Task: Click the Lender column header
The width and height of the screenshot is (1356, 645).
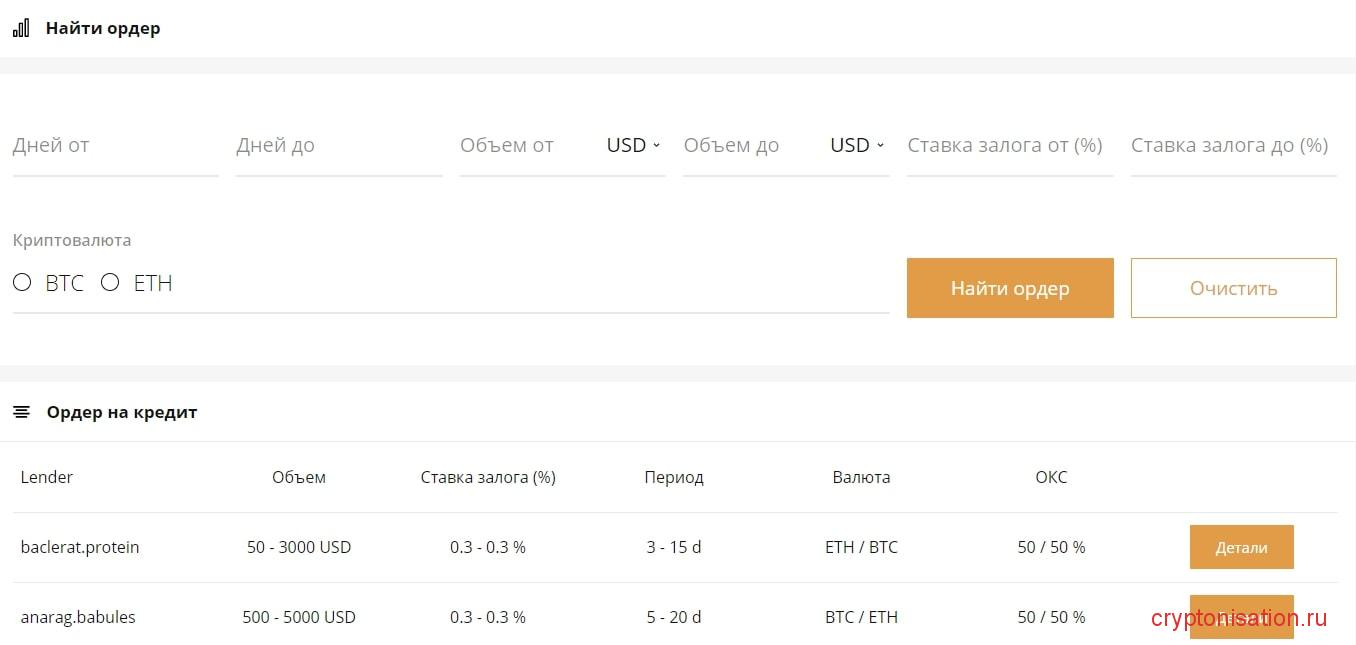Action: (x=47, y=477)
